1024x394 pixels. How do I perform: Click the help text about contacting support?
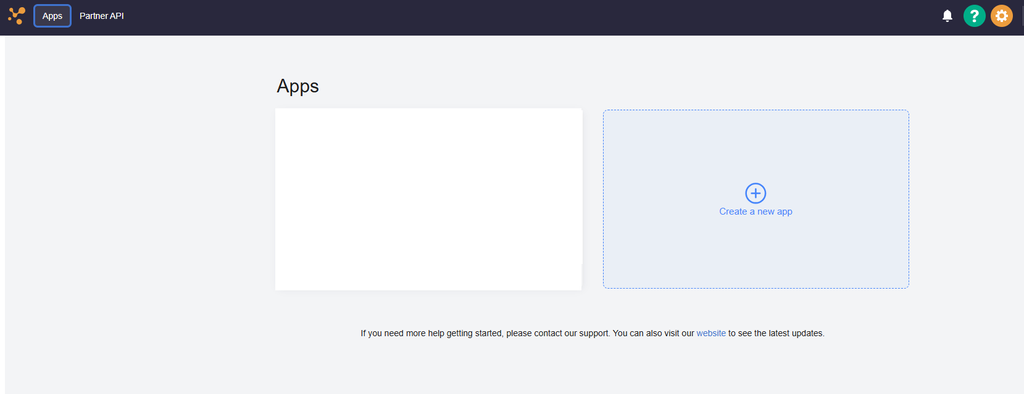point(592,333)
